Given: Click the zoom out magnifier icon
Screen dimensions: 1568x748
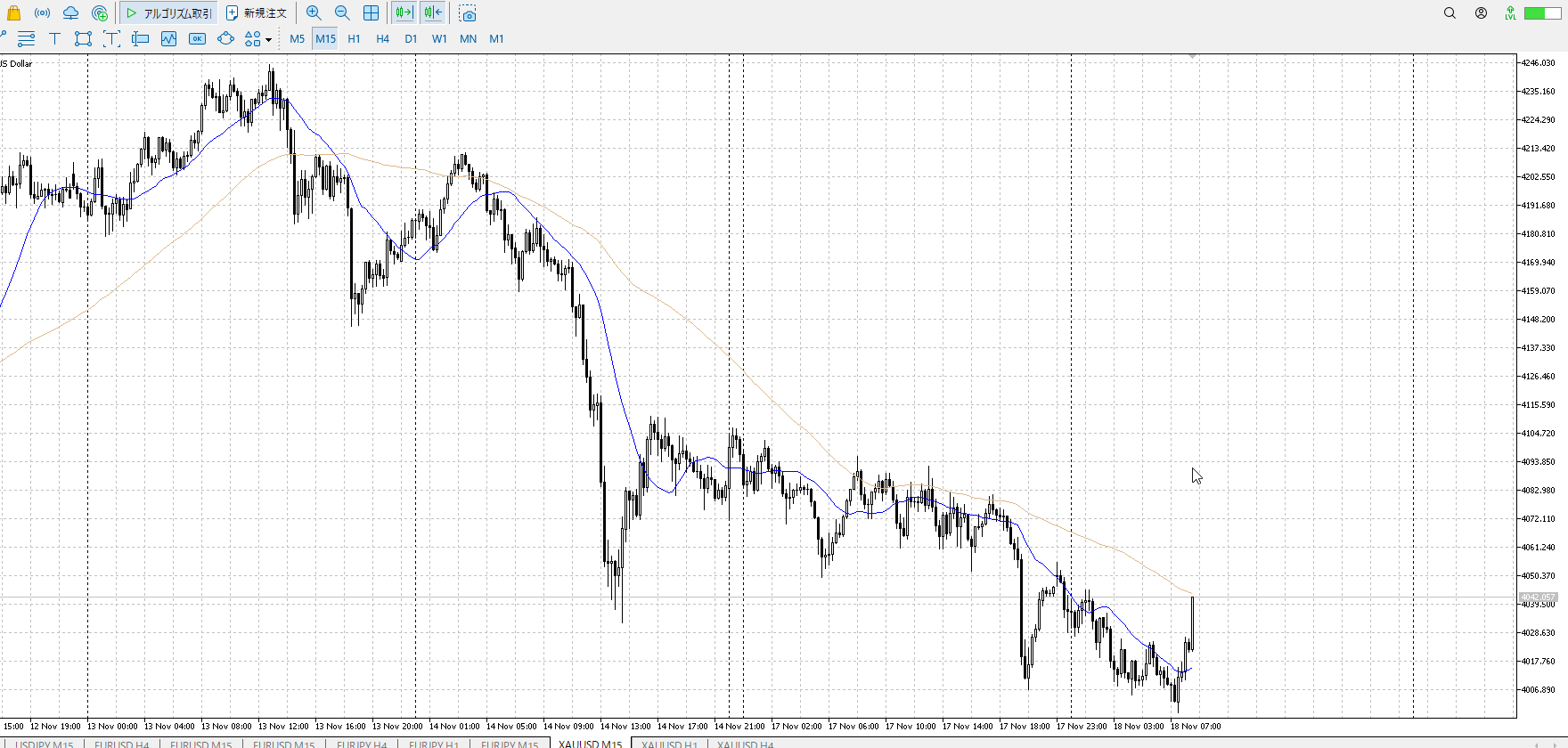Looking at the screenshot, I should click(342, 13).
